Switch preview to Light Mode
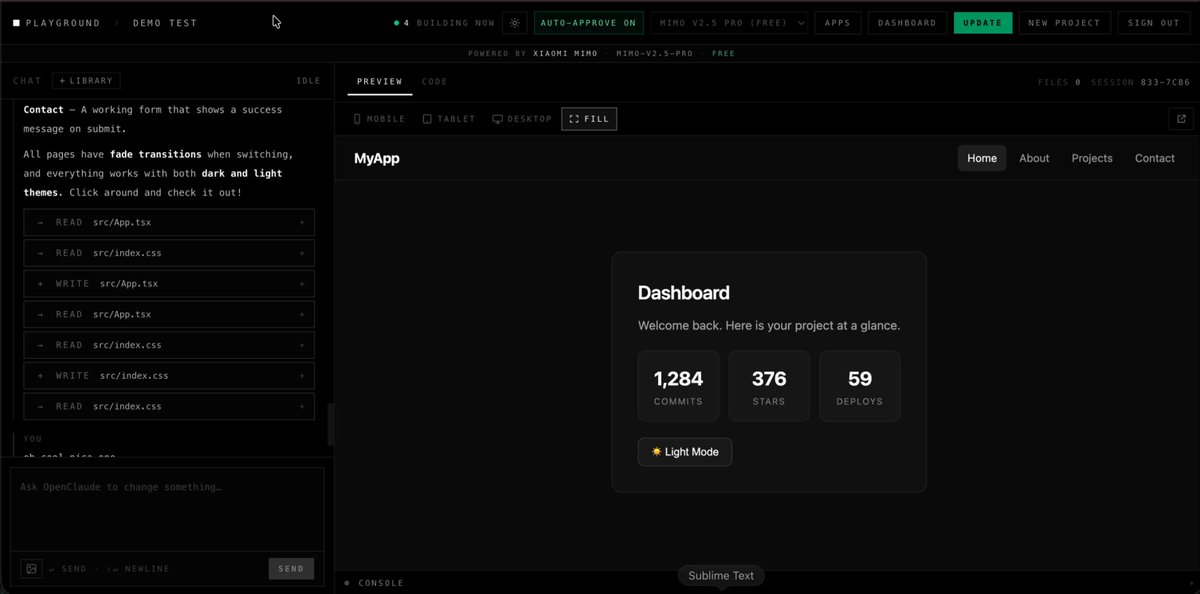This screenshot has height=594, width=1200. tap(685, 452)
